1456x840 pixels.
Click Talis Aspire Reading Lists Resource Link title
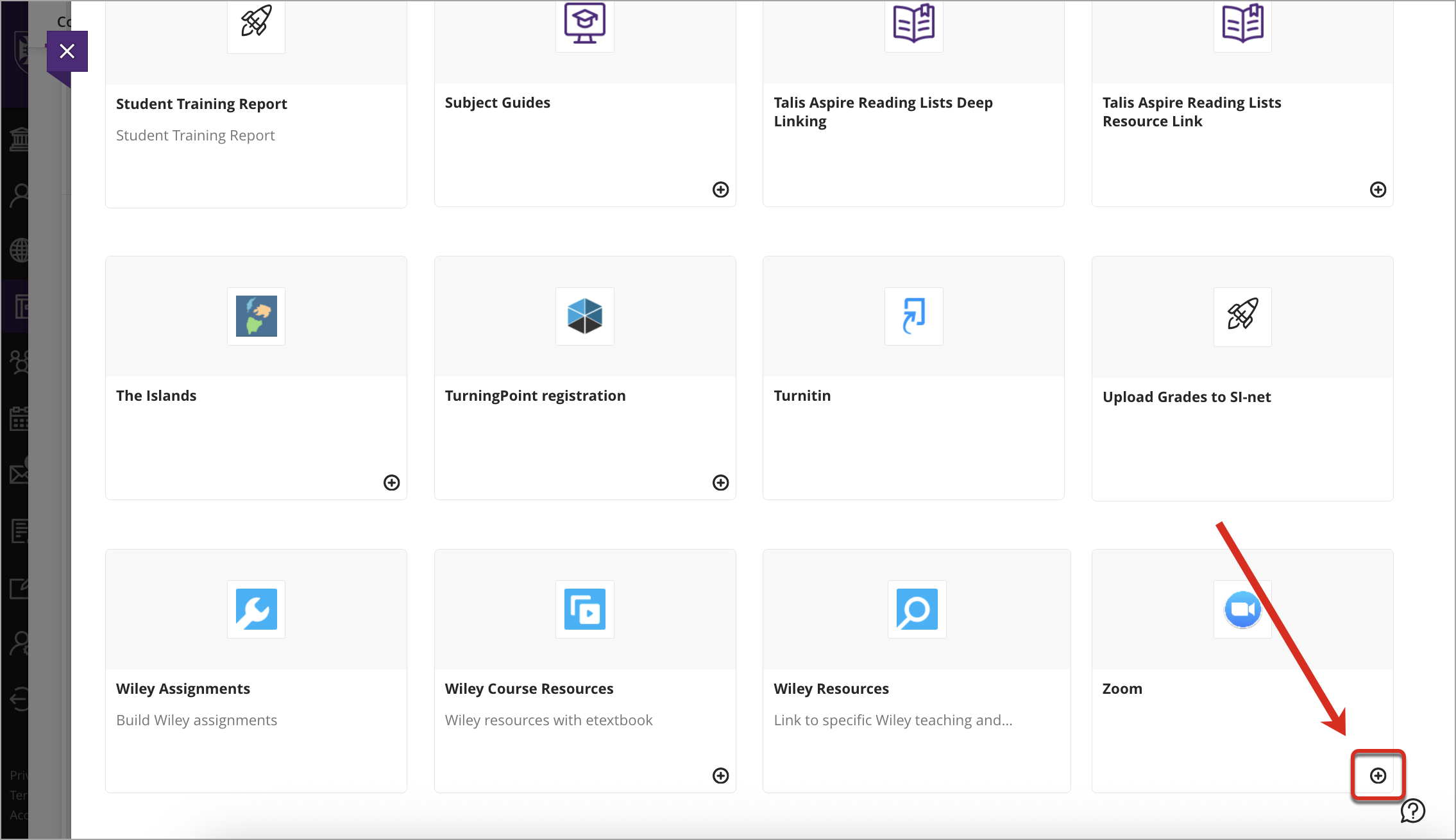[1192, 112]
